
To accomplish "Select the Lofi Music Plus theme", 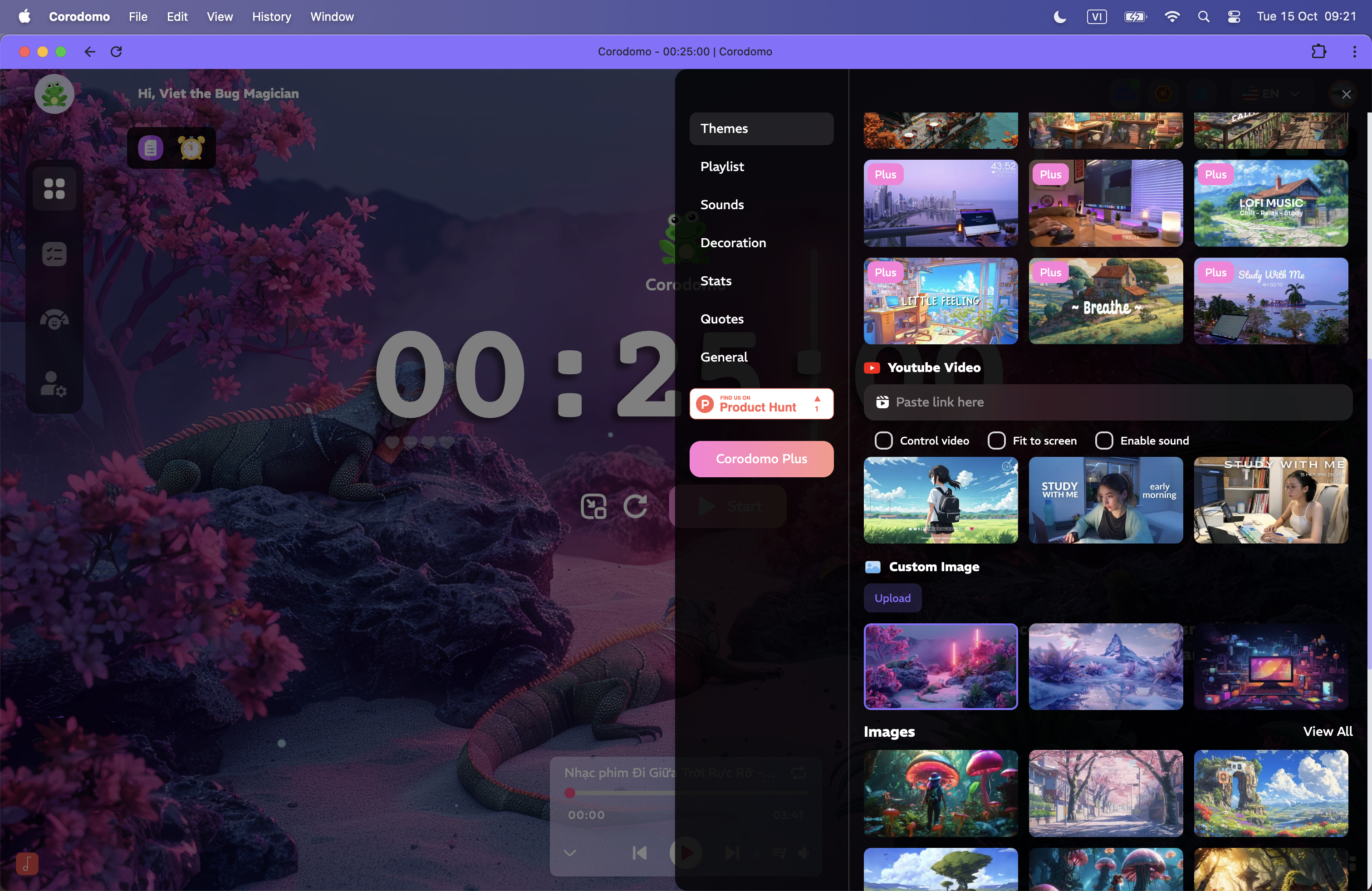I will (1271, 203).
